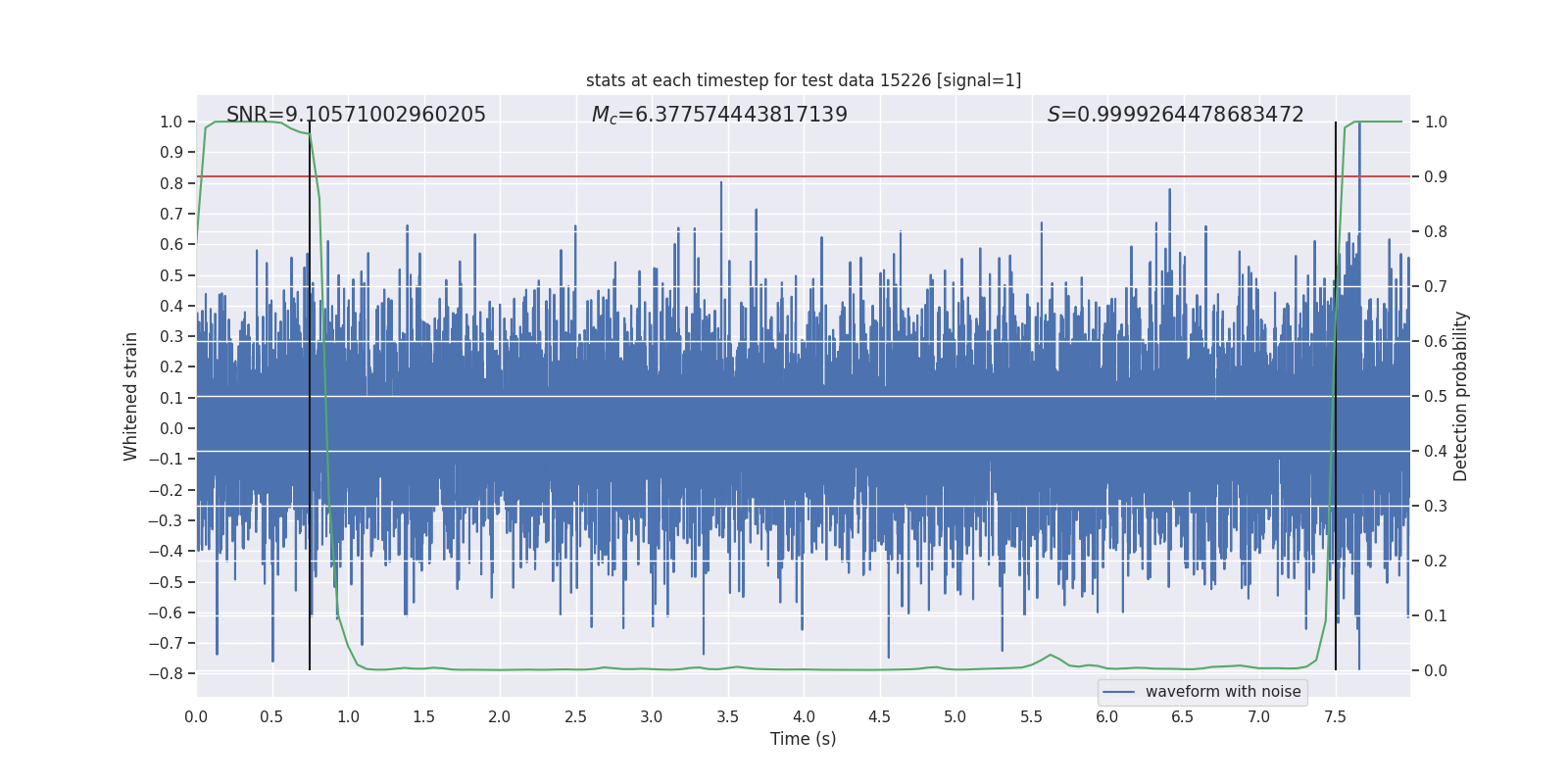
Task: Click the right axis tick label 0.5
Action: click(x=1436, y=397)
